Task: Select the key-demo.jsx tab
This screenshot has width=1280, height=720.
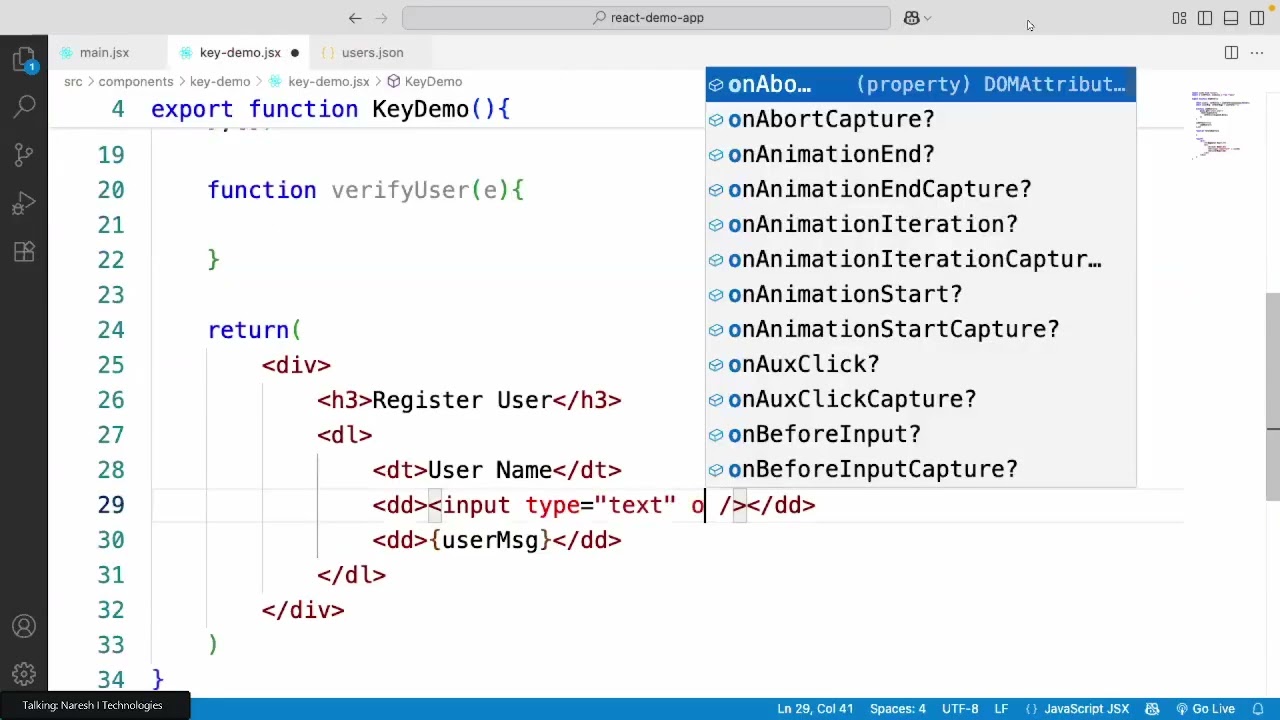Action: click(240, 53)
